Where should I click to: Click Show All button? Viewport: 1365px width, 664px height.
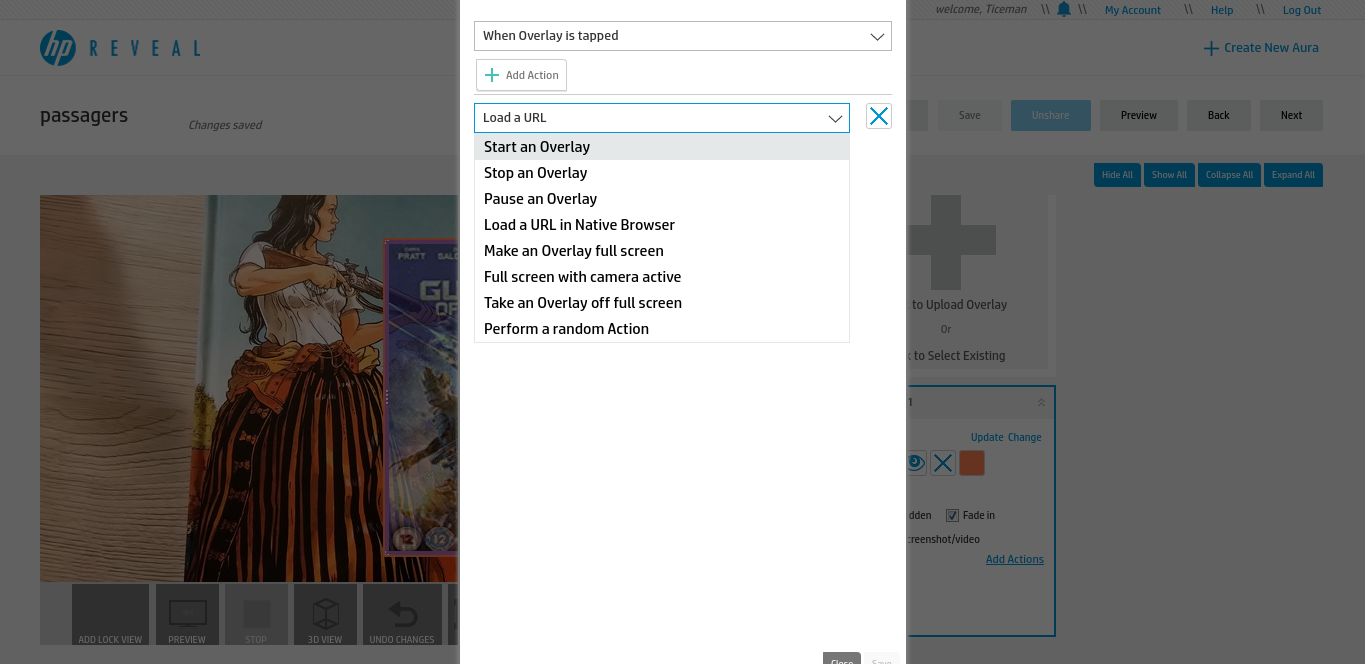(1169, 175)
